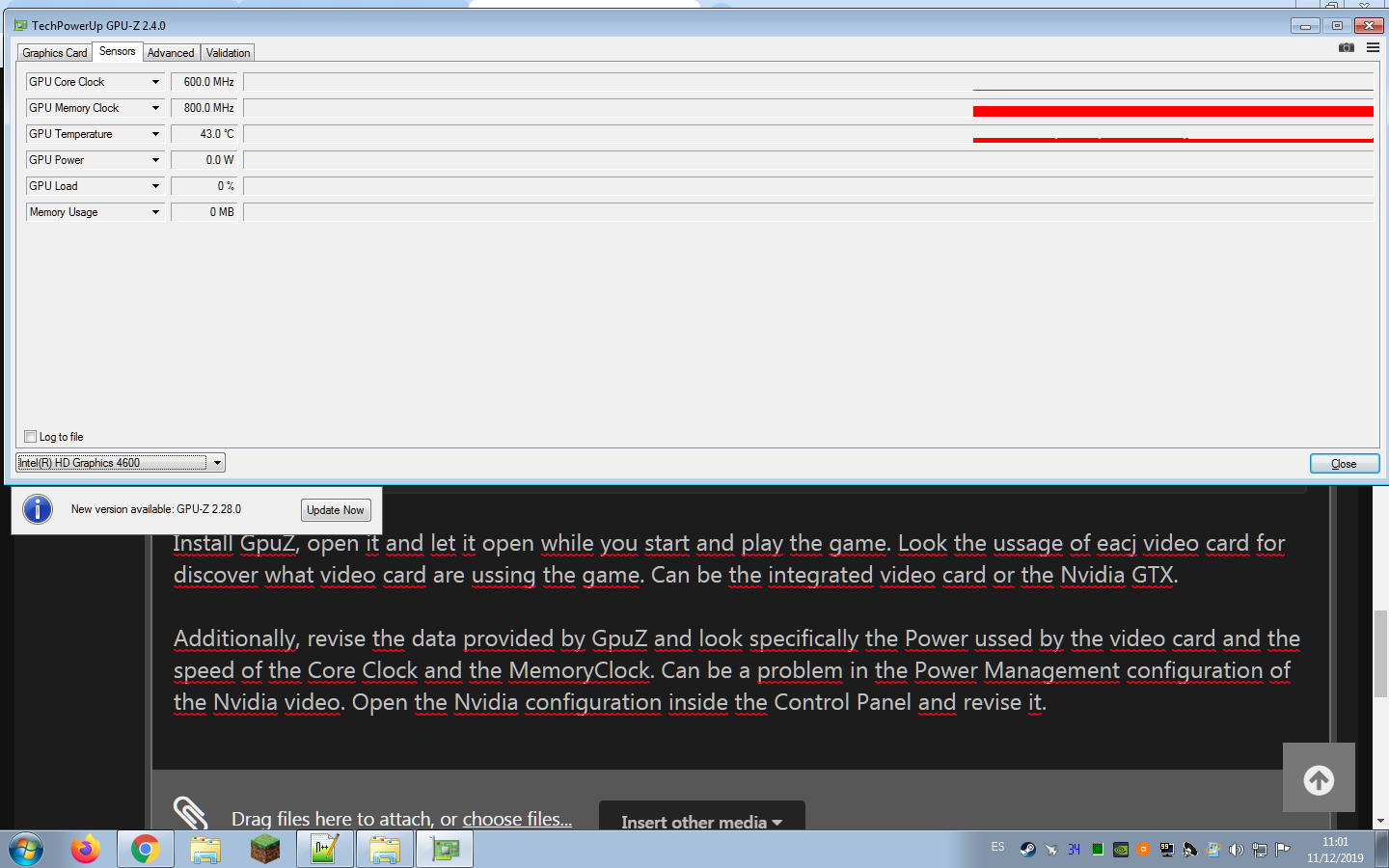1389x868 pixels.
Task: Open Steam from the system tray
Action: 1027,850
